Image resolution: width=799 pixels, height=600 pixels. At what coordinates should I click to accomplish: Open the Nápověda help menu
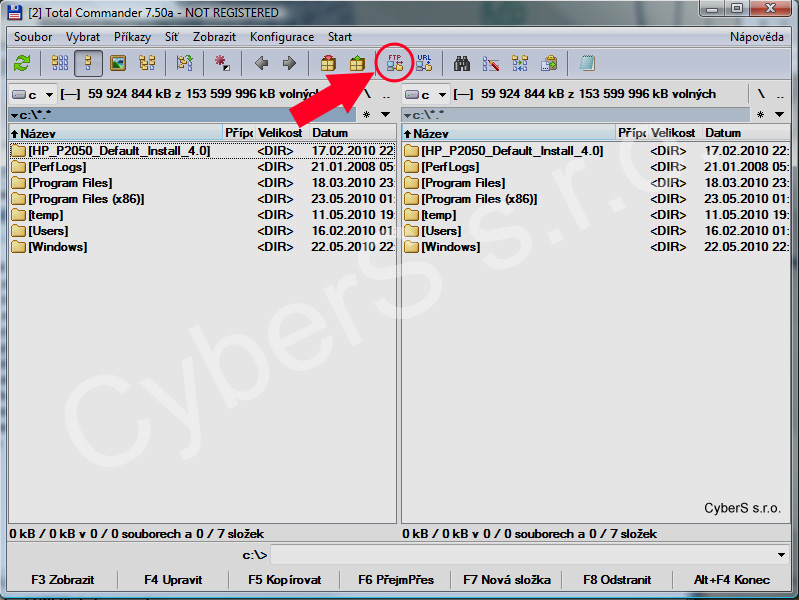pos(757,37)
